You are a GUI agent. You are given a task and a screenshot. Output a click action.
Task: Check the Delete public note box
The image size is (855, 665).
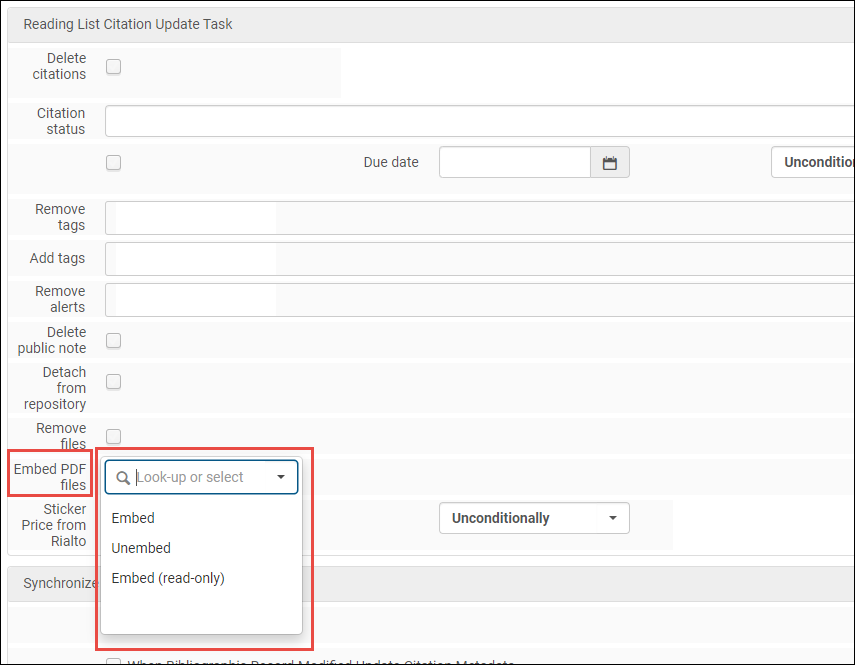pos(114,341)
